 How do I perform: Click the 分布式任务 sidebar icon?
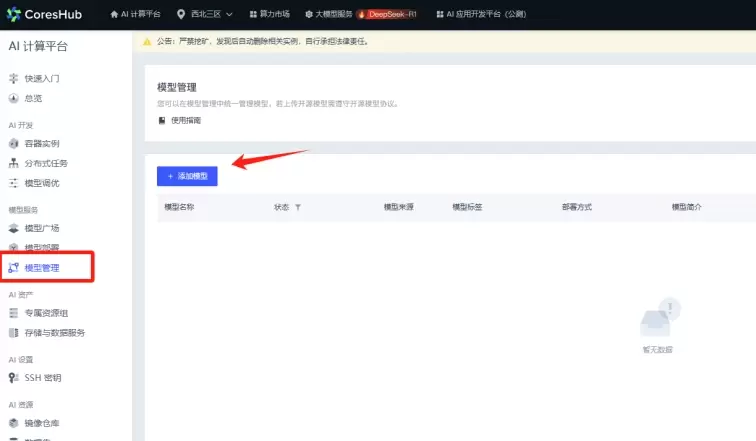(14, 163)
